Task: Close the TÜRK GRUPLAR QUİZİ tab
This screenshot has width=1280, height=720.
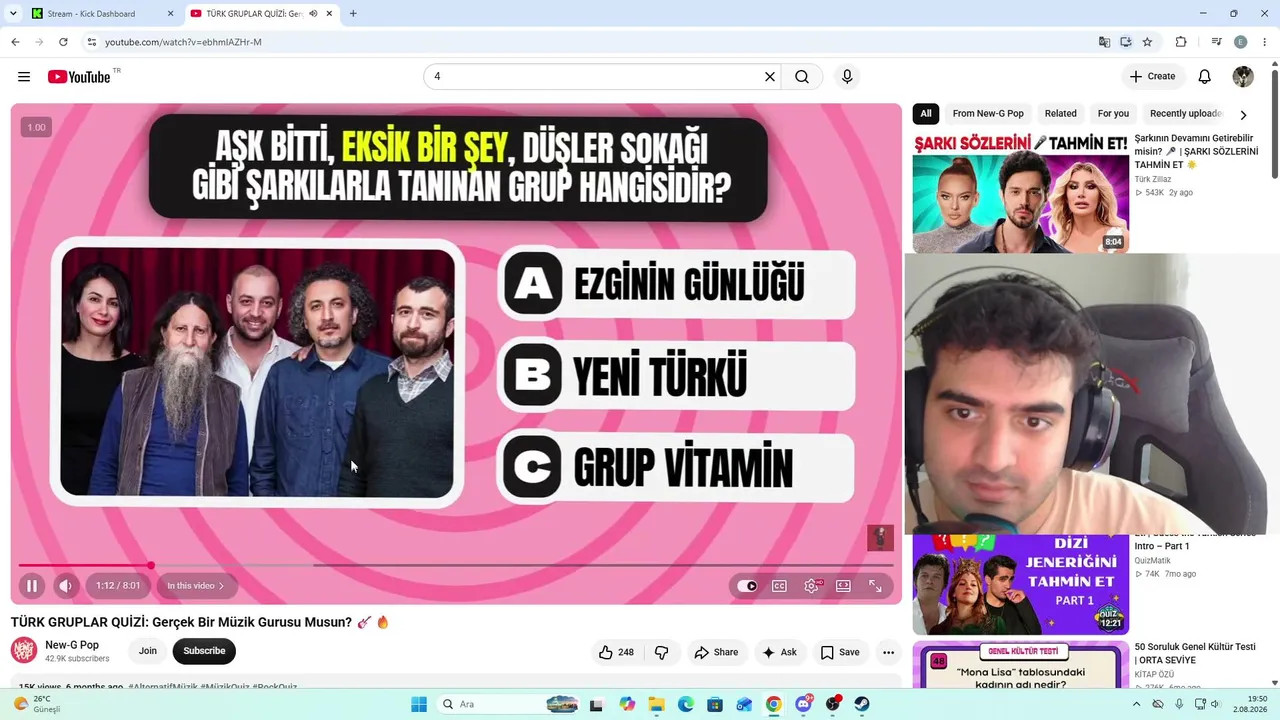Action: click(329, 14)
